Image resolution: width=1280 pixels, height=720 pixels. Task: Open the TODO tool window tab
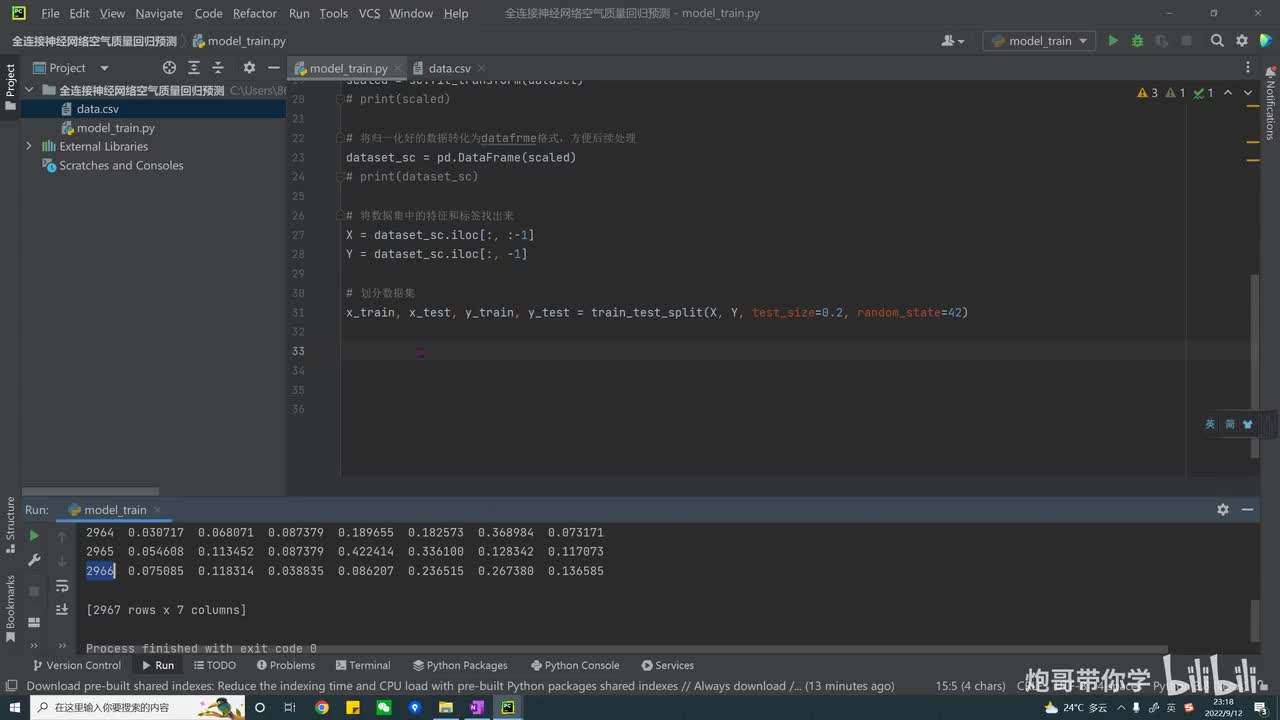pos(215,665)
